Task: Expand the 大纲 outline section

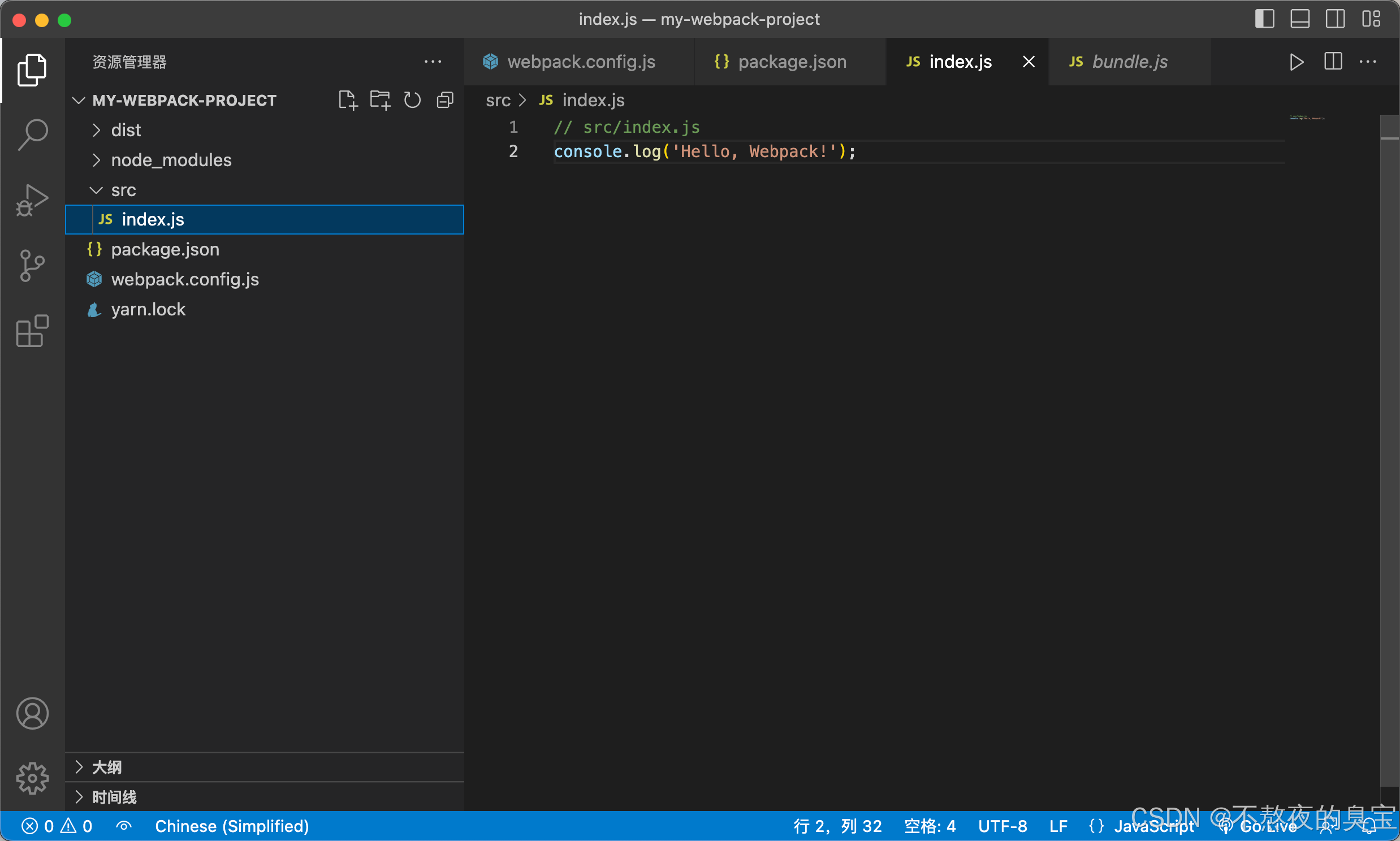Action: tap(106, 768)
